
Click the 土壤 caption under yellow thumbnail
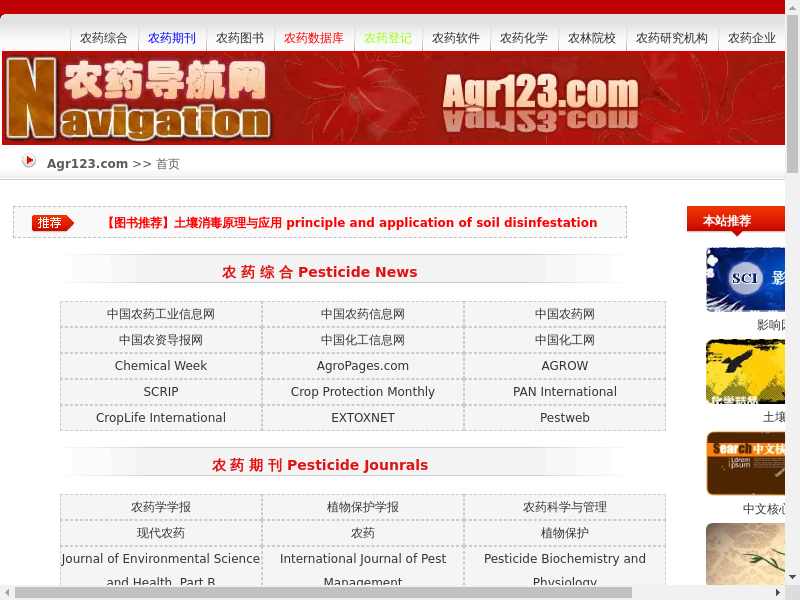pos(773,417)
